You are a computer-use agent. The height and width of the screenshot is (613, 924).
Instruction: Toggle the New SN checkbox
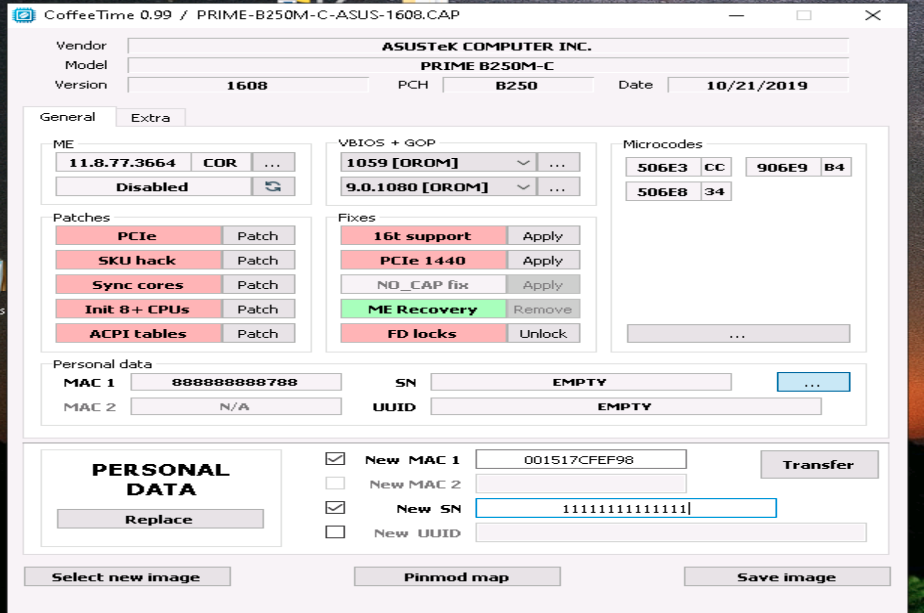335,507
